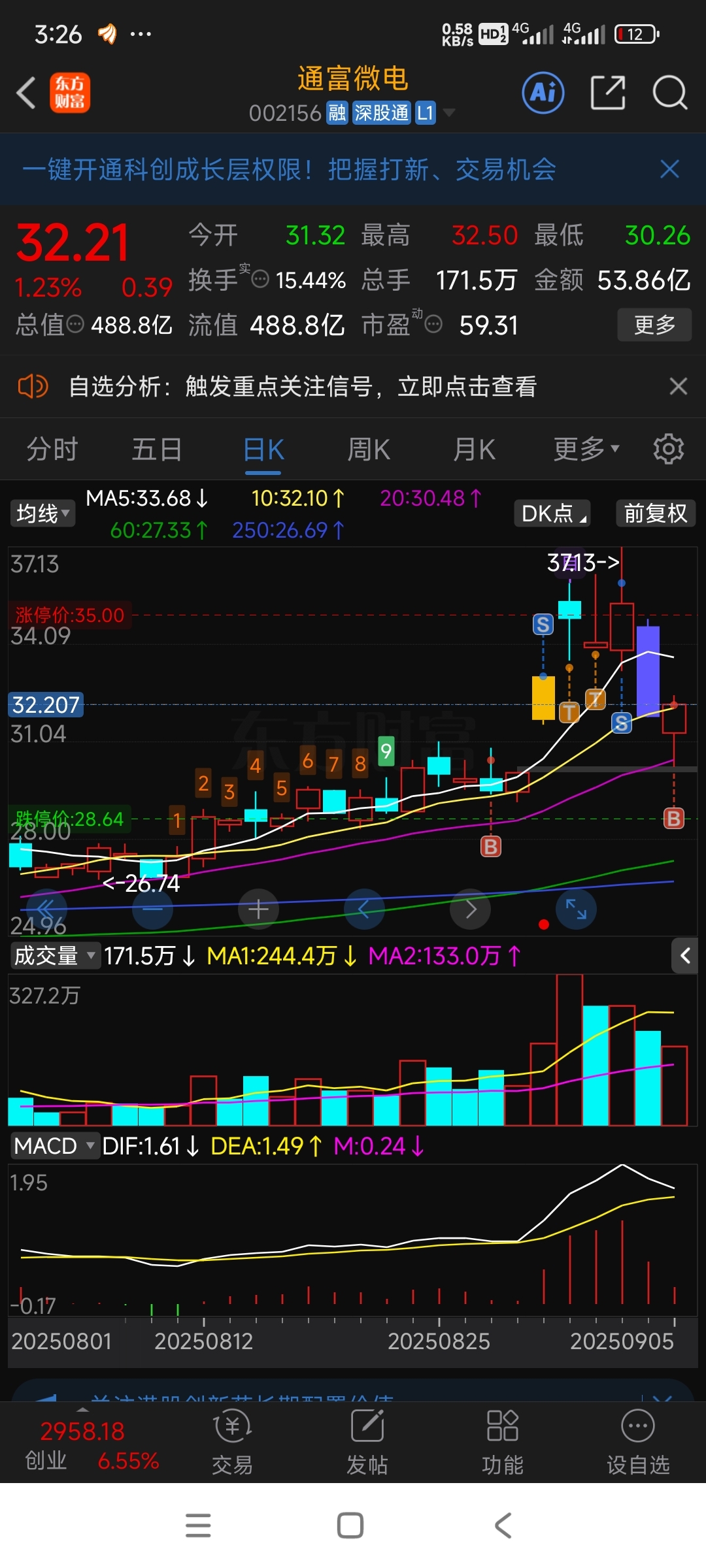Tap the upper blue S marker
The height and width of the screenshot is (1568, 706).
click(x=543, y=625)
